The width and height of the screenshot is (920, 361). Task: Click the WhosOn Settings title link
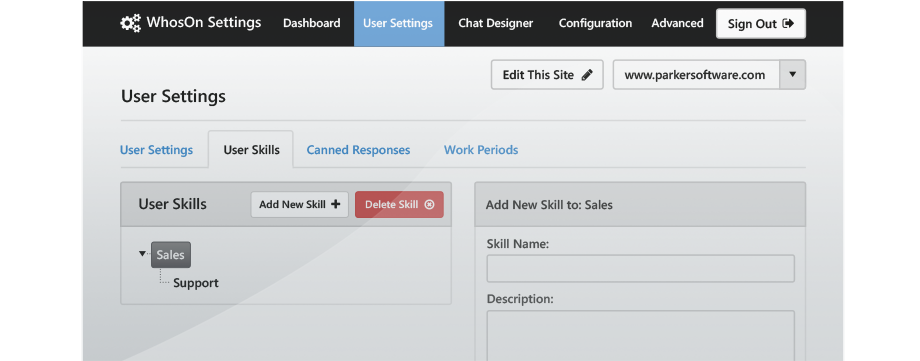[204, 23]
